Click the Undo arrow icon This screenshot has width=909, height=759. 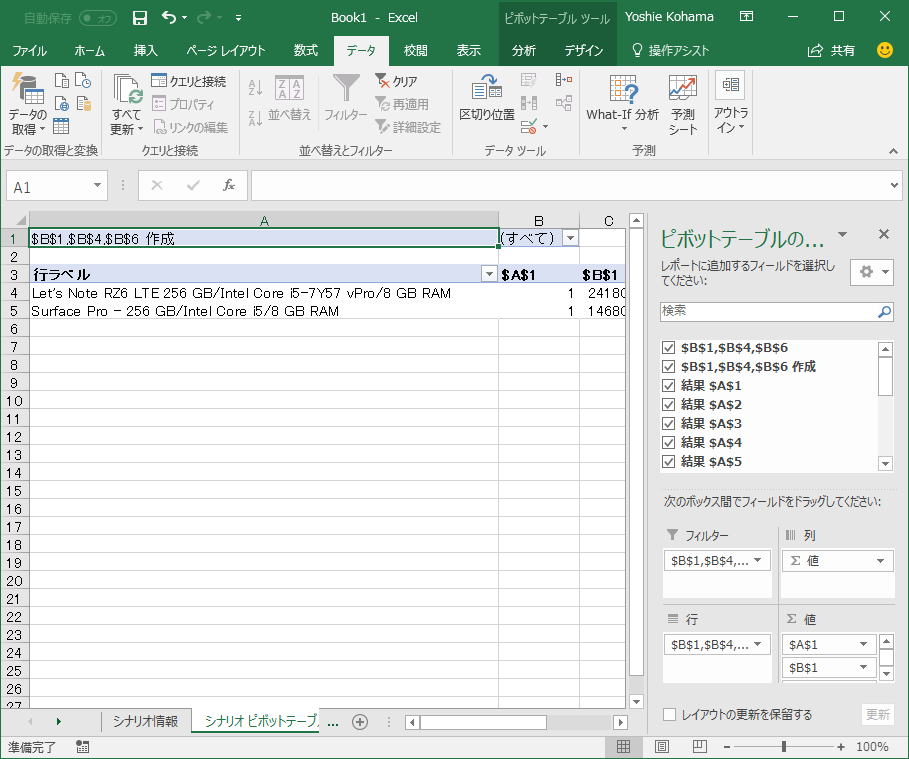click(x=169, y=17)
